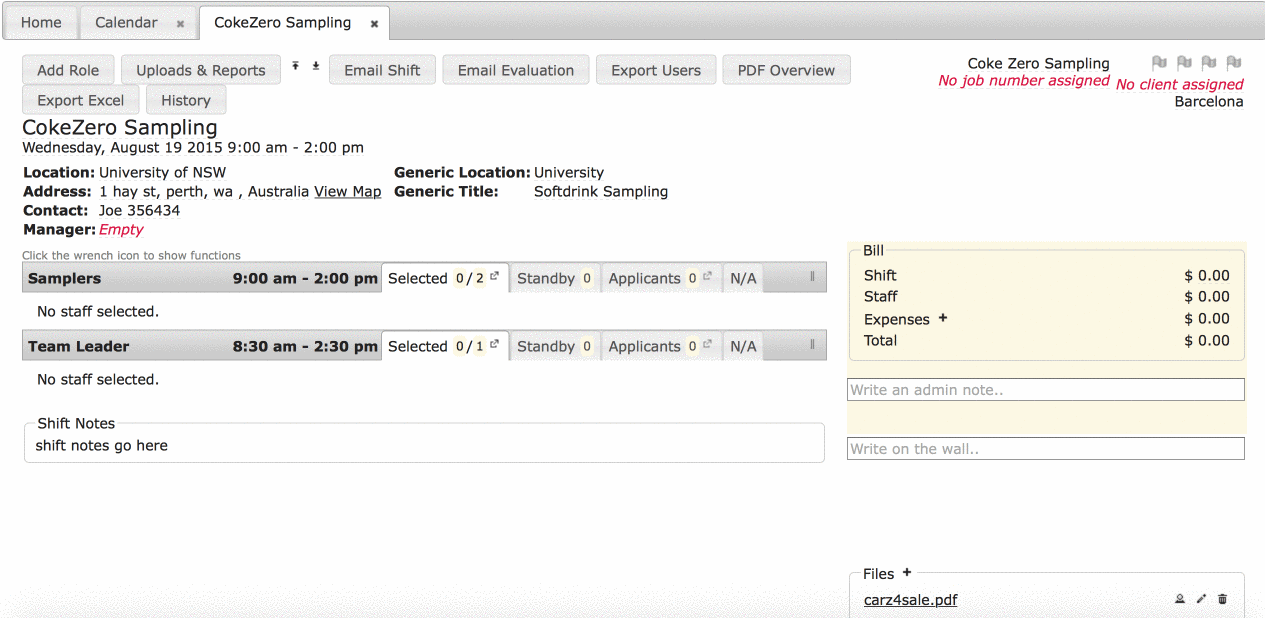Click the empty Manager value
Viewport: 1265px width, 618px height.
pos(121,229)
